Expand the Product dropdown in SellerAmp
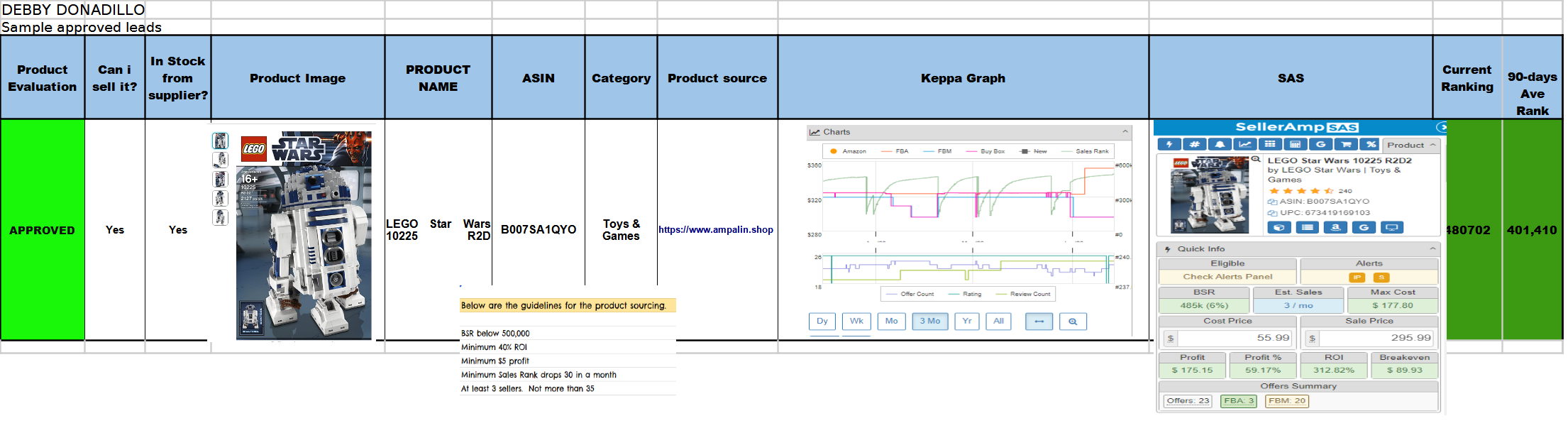The height and width of the screenshot is (433, 1568). [x=1411, y=145]
